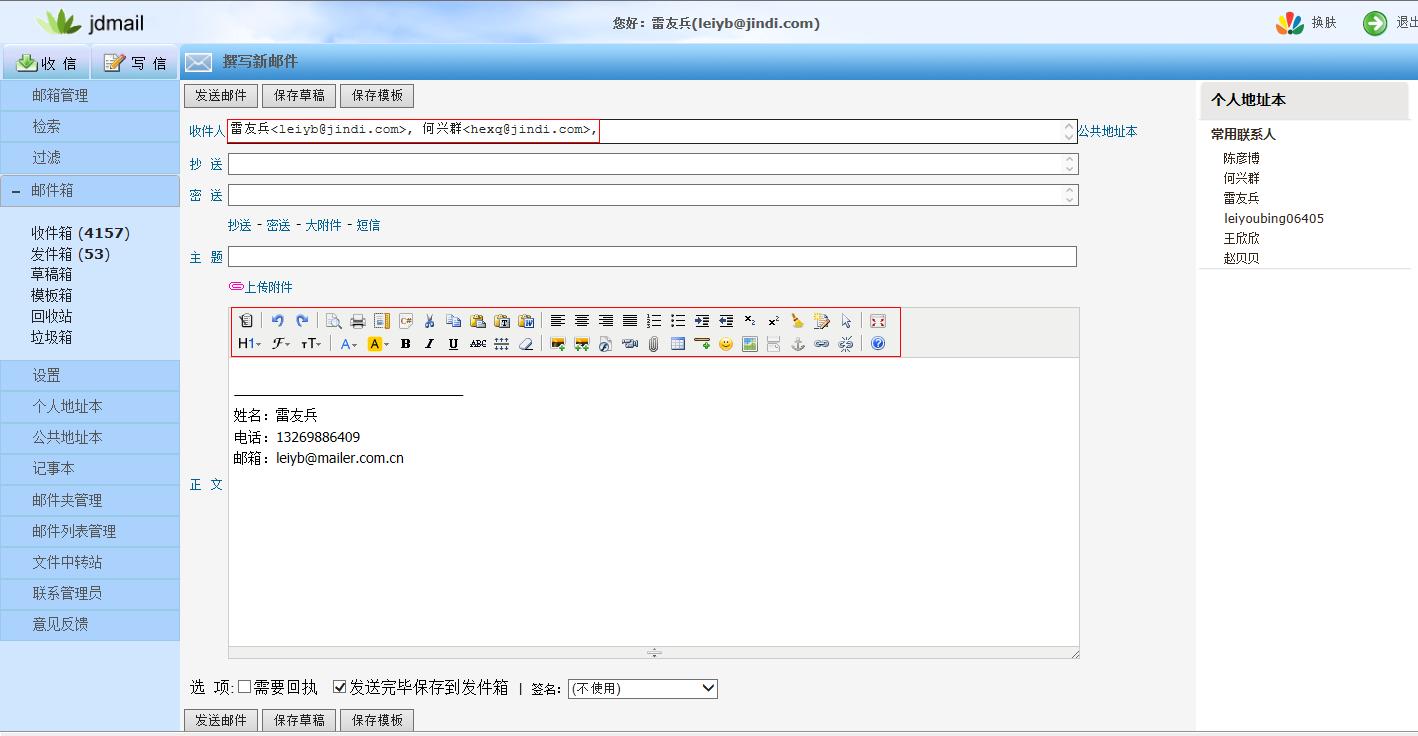Remove formatting with the eraser icon

click(x=526, y=344)
